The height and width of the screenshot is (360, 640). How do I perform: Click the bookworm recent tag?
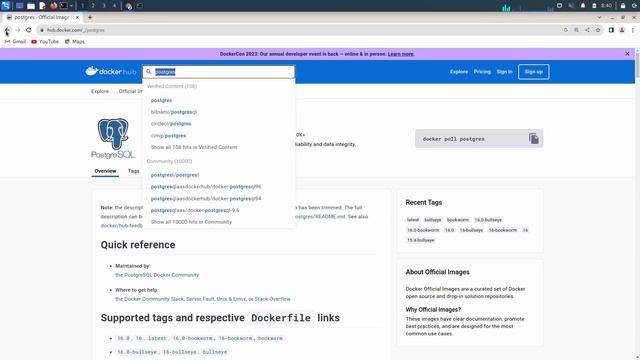click(x=458, y=220)
